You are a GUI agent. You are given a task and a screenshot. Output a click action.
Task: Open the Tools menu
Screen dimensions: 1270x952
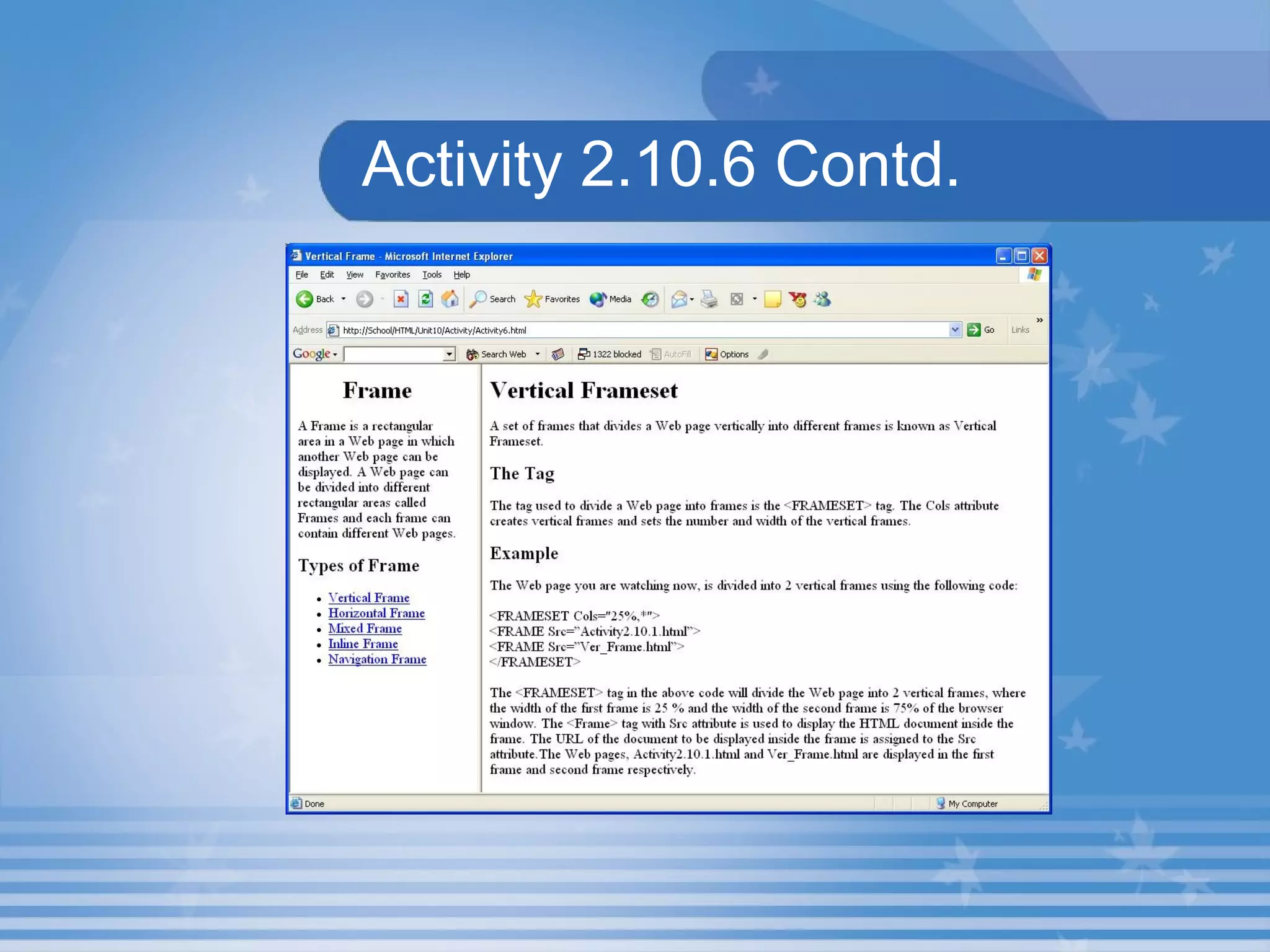[x=432, y=275]
